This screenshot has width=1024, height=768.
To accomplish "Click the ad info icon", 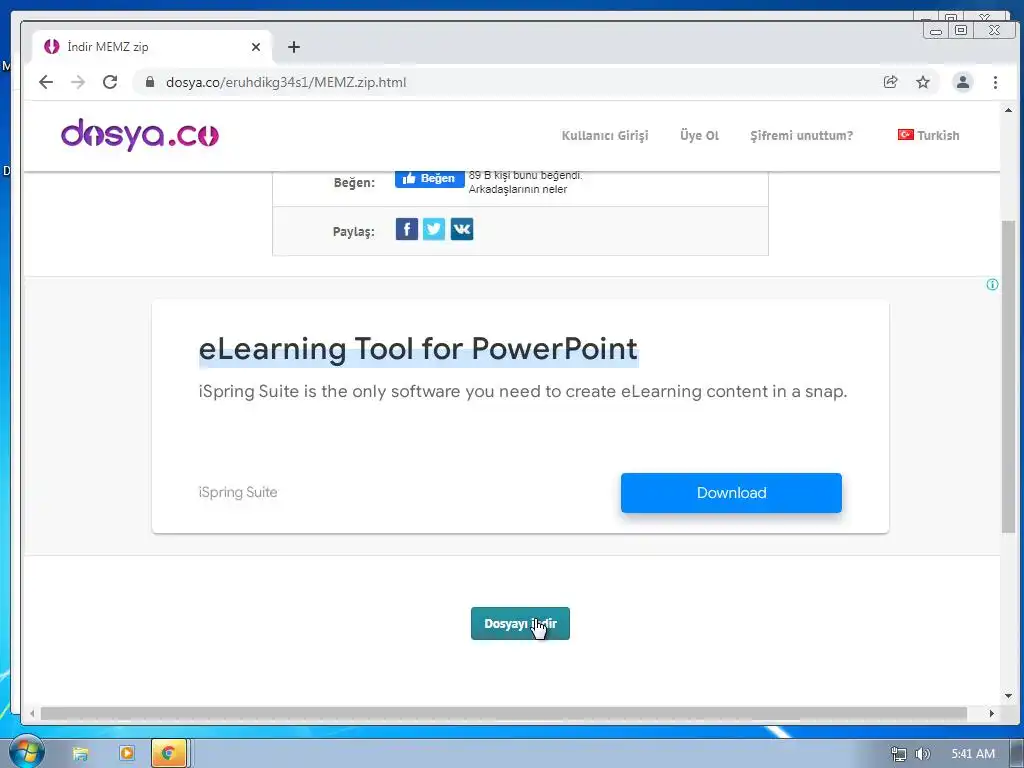I will click(992, 285).
